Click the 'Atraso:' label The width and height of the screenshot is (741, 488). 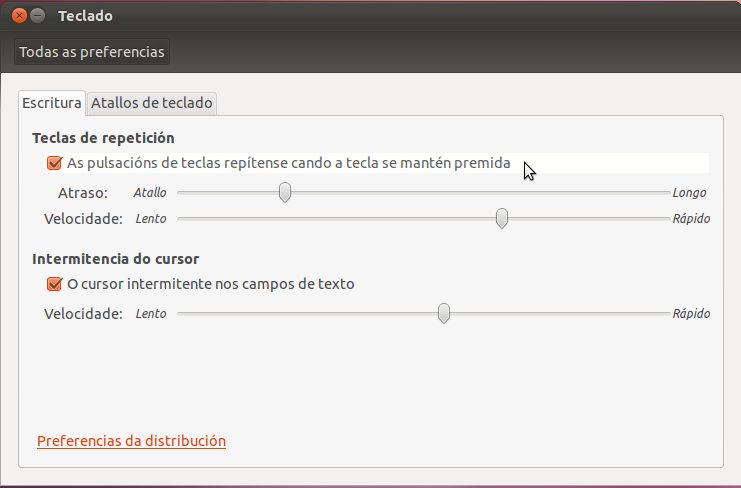83,193
